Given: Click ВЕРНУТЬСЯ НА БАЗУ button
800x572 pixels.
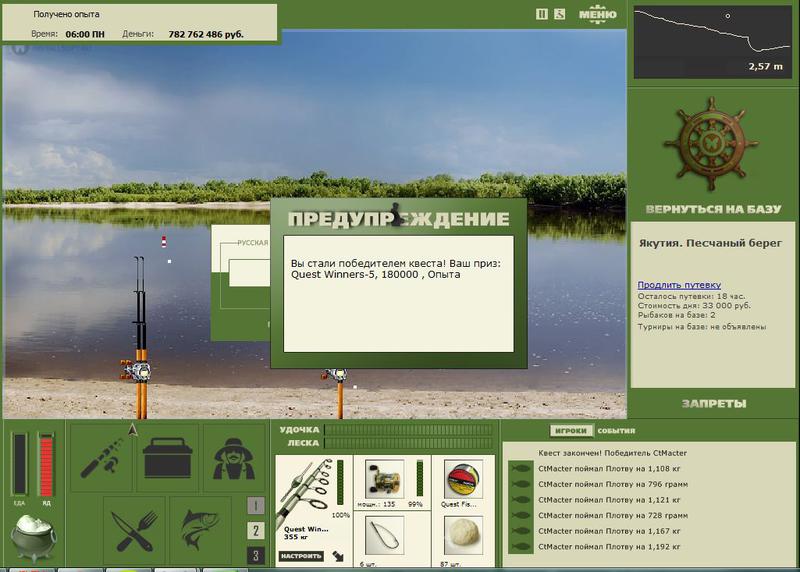Looking at the screenshot, I should pos(713,209).
